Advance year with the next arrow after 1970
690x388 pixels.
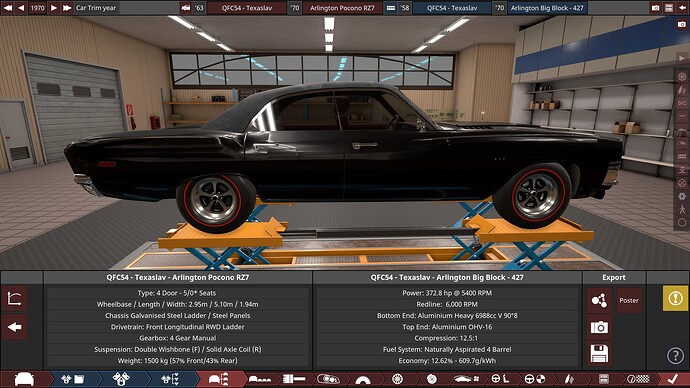pyautogui.click(x=54, y=8)
